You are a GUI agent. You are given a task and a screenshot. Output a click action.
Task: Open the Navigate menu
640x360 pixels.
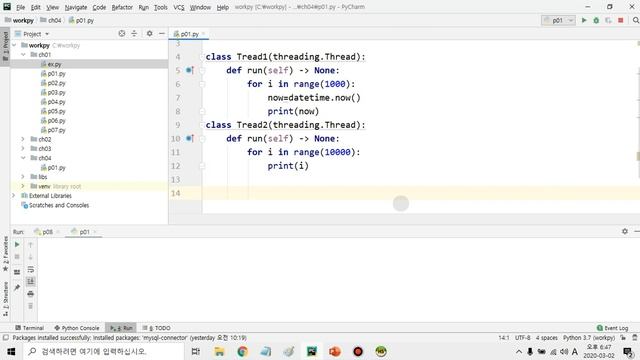tap(76, 7)
